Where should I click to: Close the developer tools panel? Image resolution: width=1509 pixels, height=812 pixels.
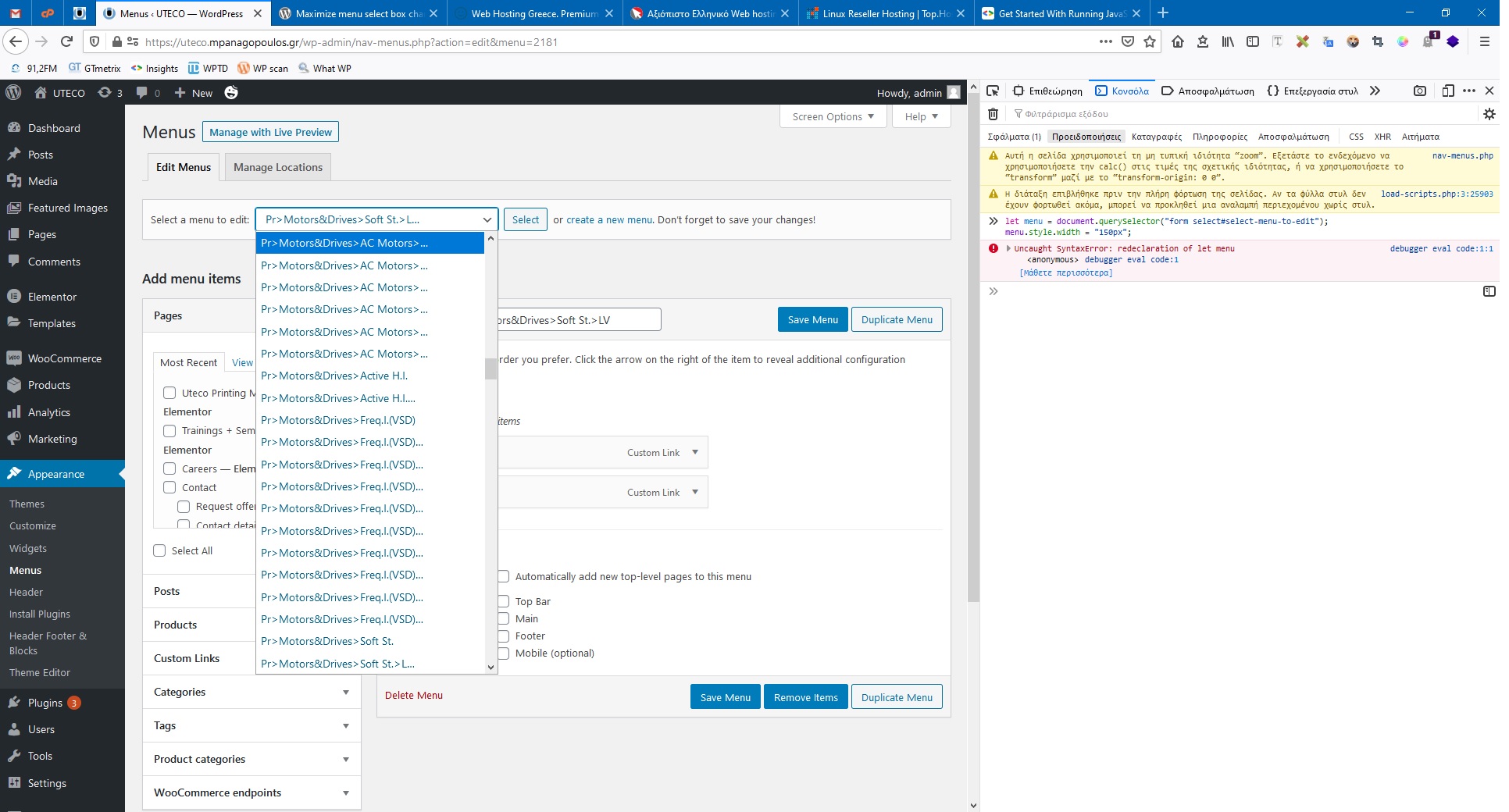click(x=1489, y=91)
